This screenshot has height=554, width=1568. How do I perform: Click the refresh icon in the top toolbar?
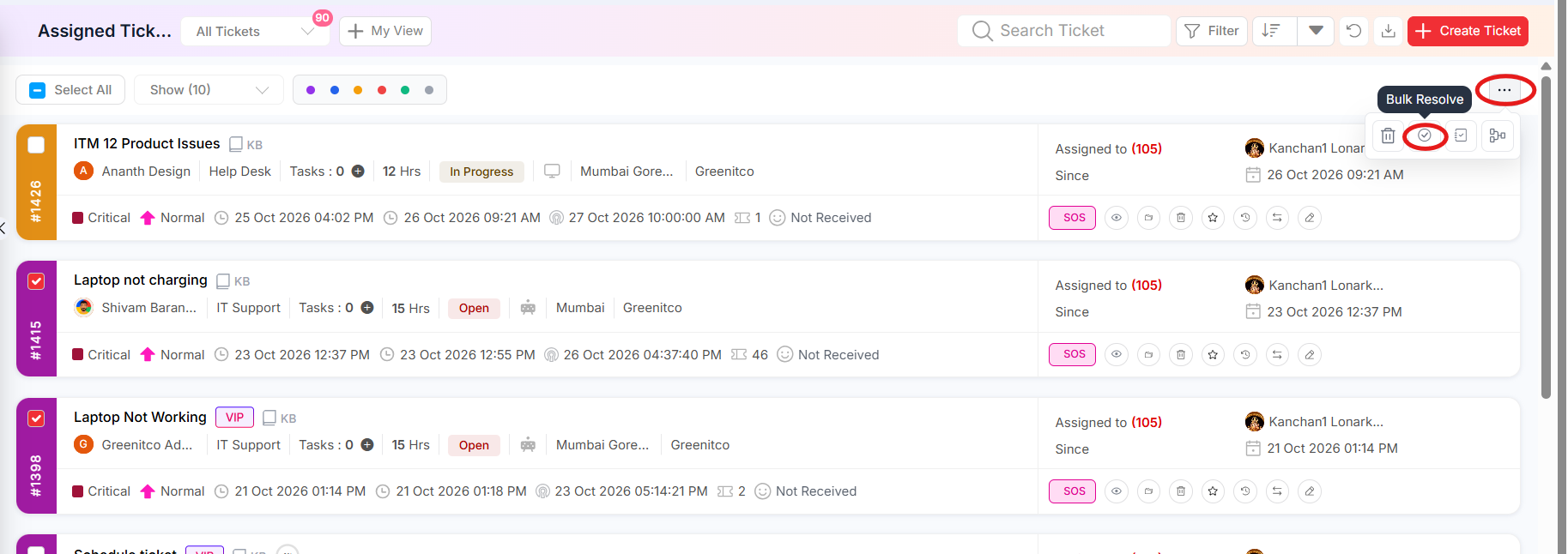tap(1353, 31)
